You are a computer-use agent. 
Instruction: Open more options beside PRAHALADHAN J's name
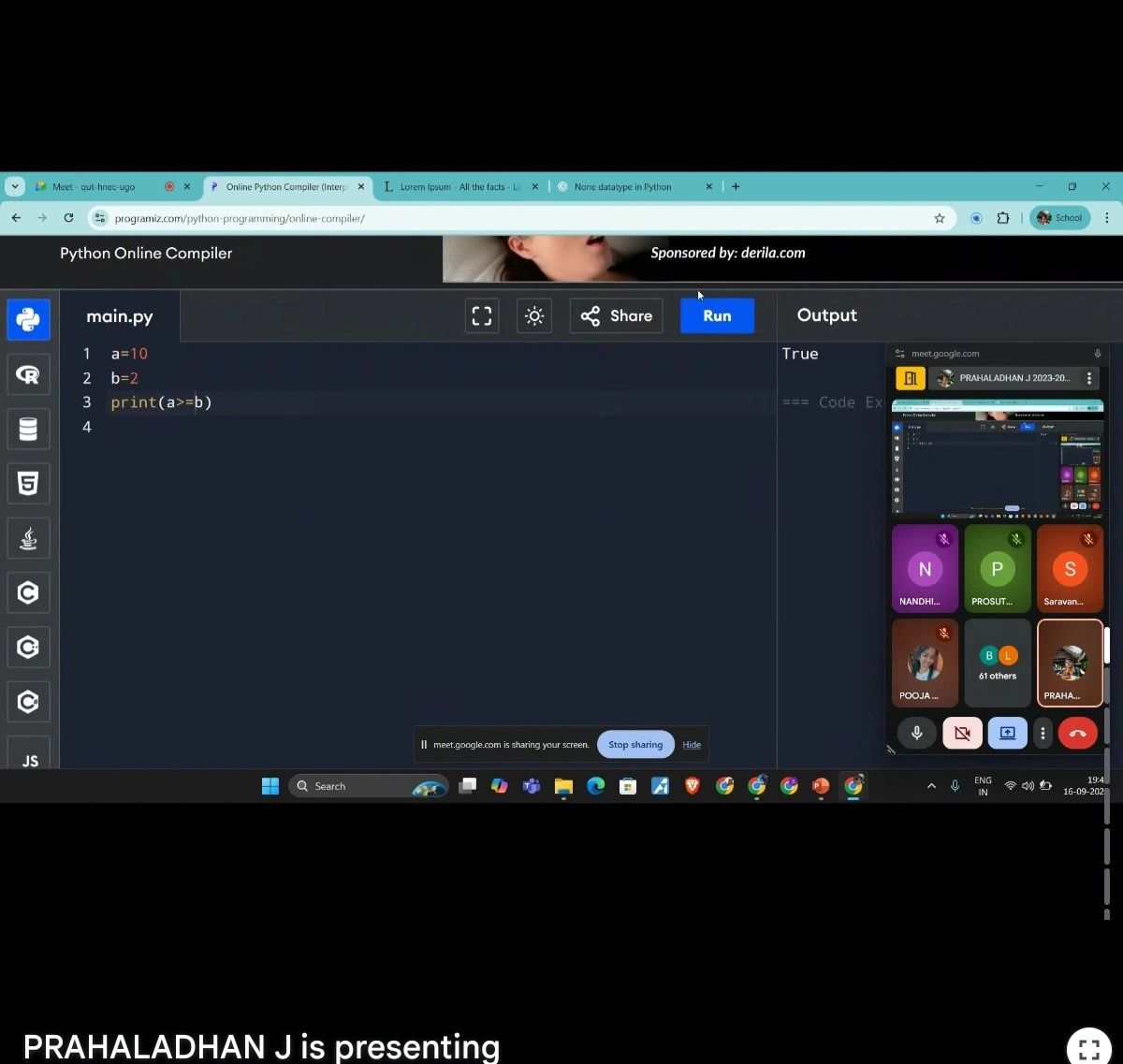point(1089,378)
